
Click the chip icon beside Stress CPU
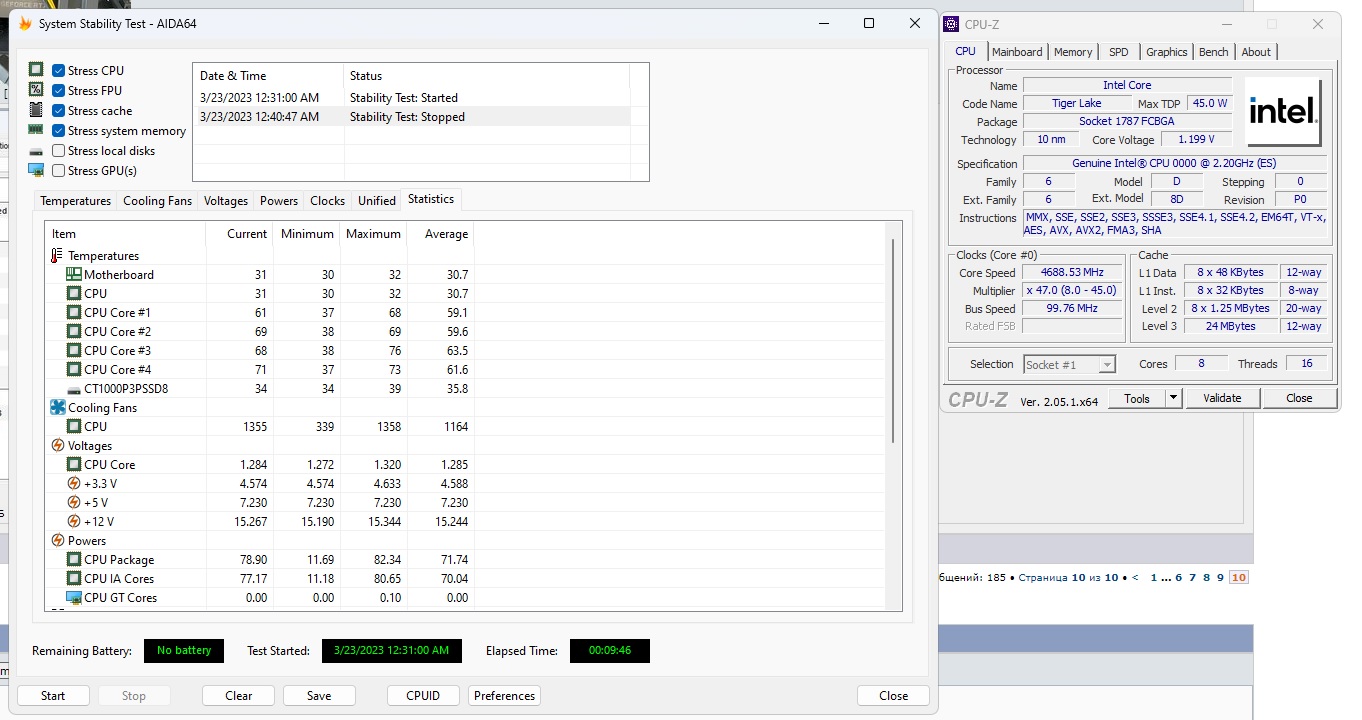point(36,70)
